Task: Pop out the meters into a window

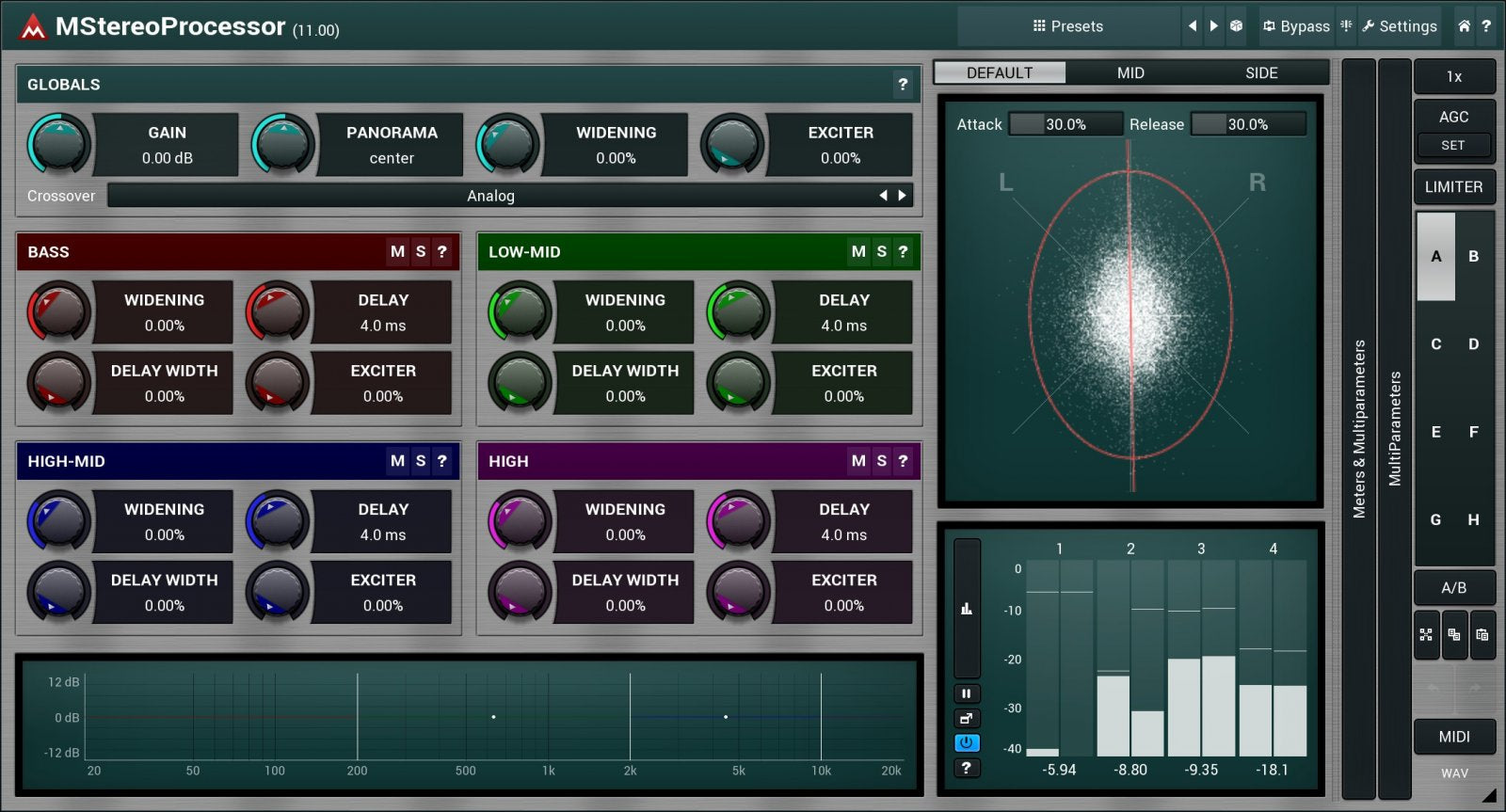Action: [966, 718]
